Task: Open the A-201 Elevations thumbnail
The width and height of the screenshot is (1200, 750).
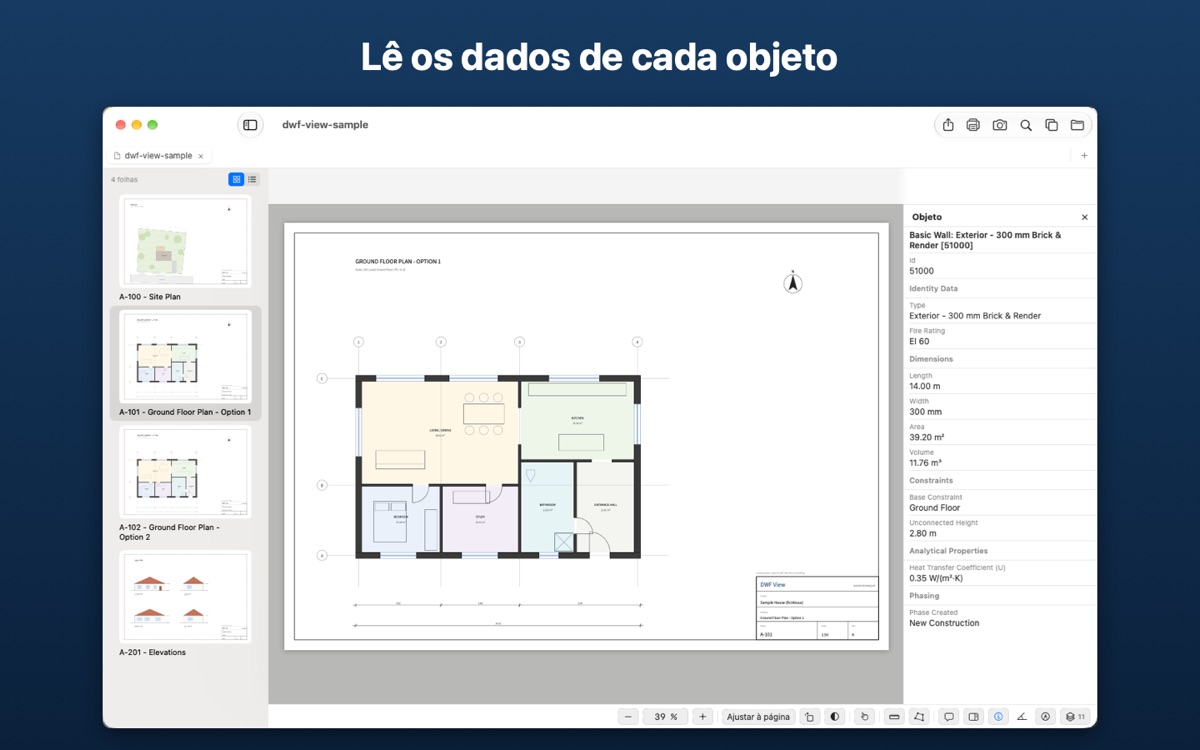Action: (x=185, y=596)
